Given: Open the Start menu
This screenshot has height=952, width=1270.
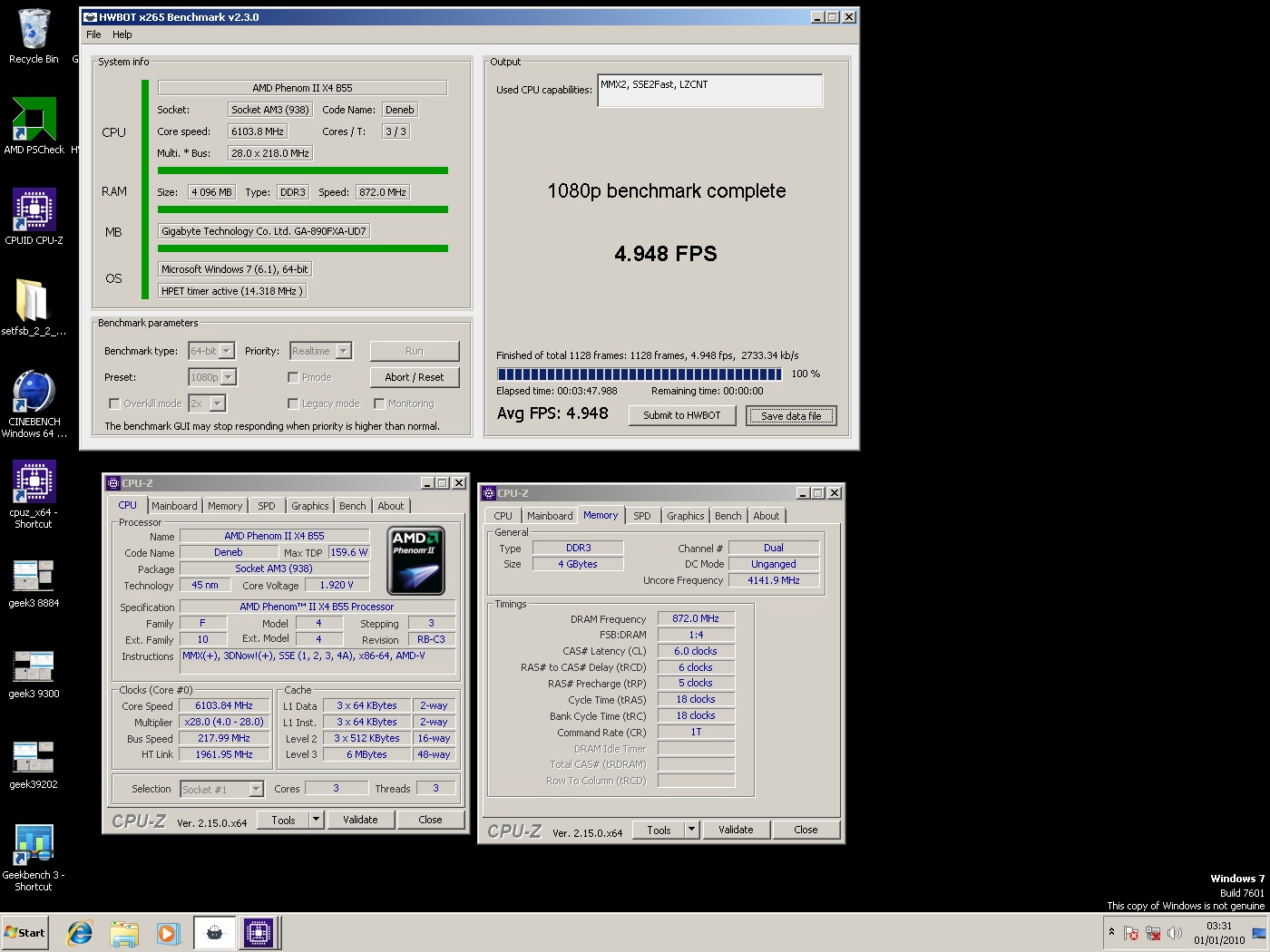Looking at the screenshot, I should click(x=24, y=933).
